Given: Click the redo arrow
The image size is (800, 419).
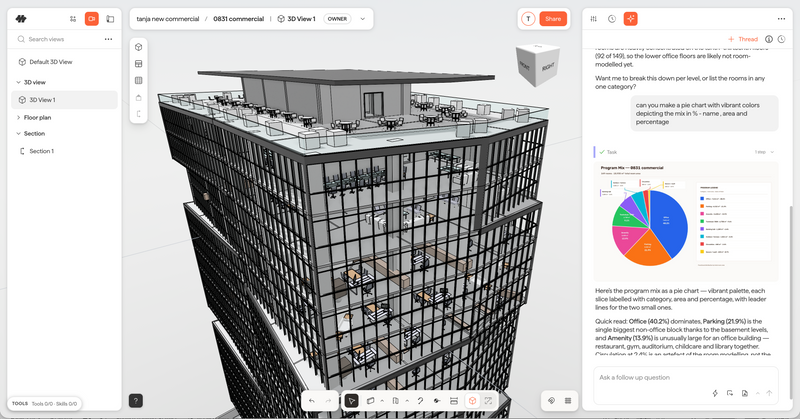Looking at the screenshot, I should 329,401.
